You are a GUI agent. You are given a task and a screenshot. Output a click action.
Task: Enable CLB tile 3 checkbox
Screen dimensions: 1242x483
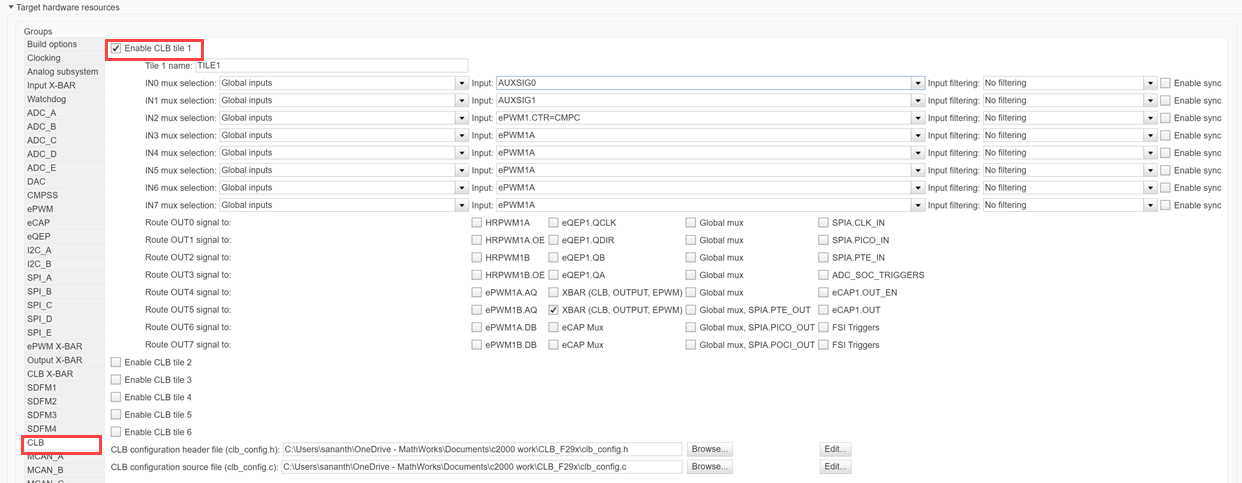[x=116, y=380]
